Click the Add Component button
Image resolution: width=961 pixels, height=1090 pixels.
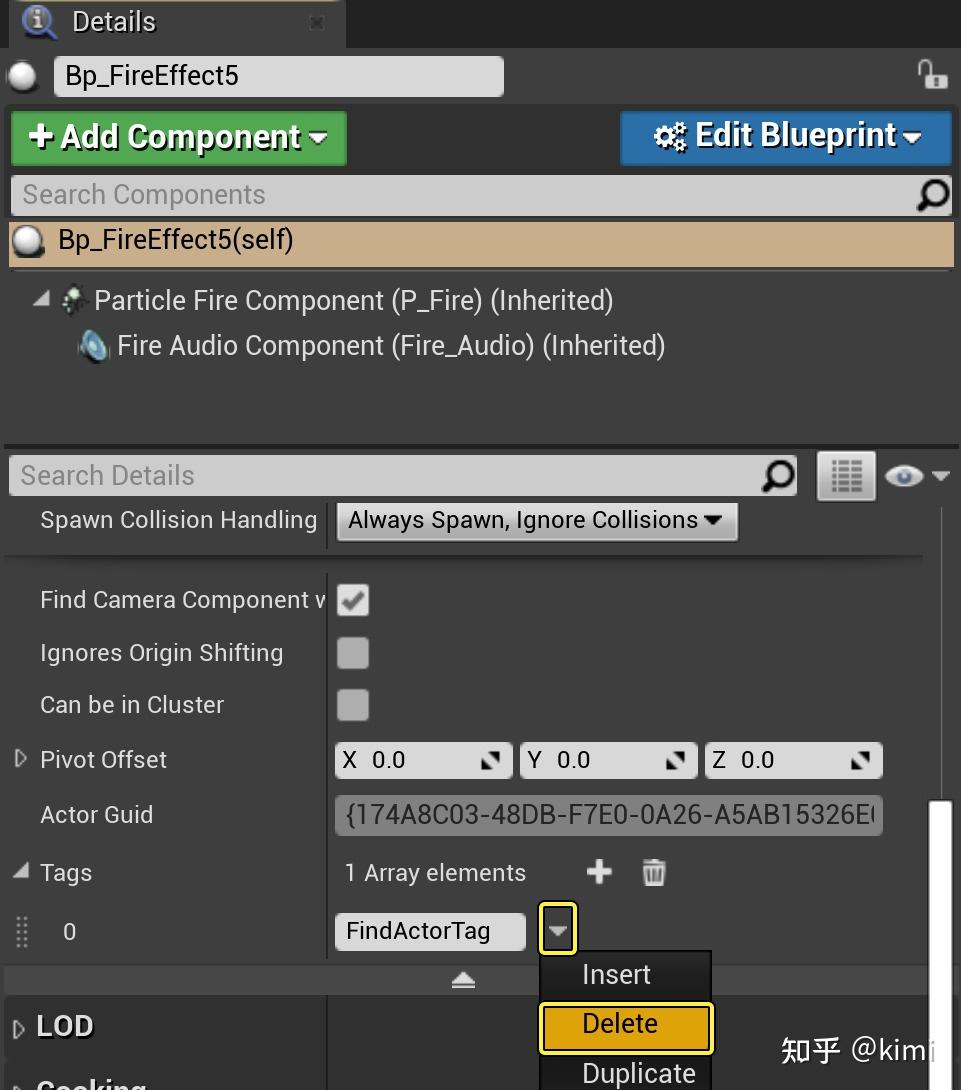pos(179,137)
